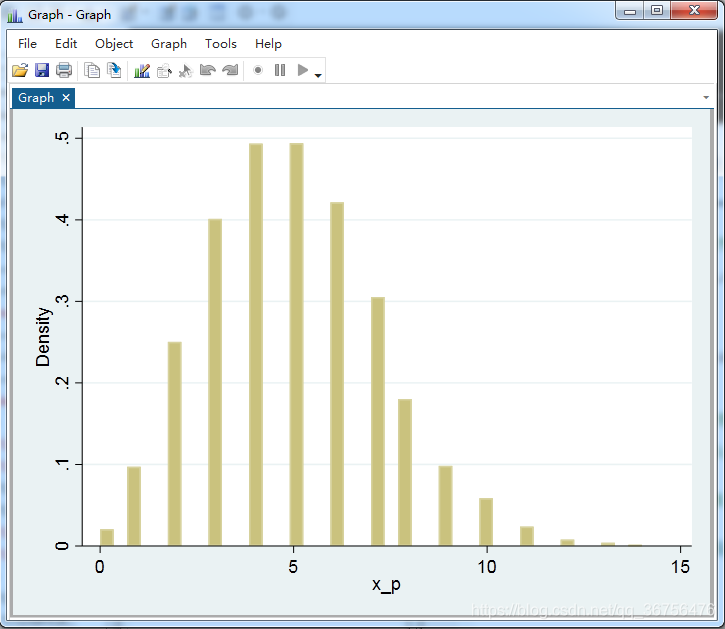Expand the play recording dropdown arrow
Image resolution: width=725 pixels, height=629 pixels.
pos(318,75)
